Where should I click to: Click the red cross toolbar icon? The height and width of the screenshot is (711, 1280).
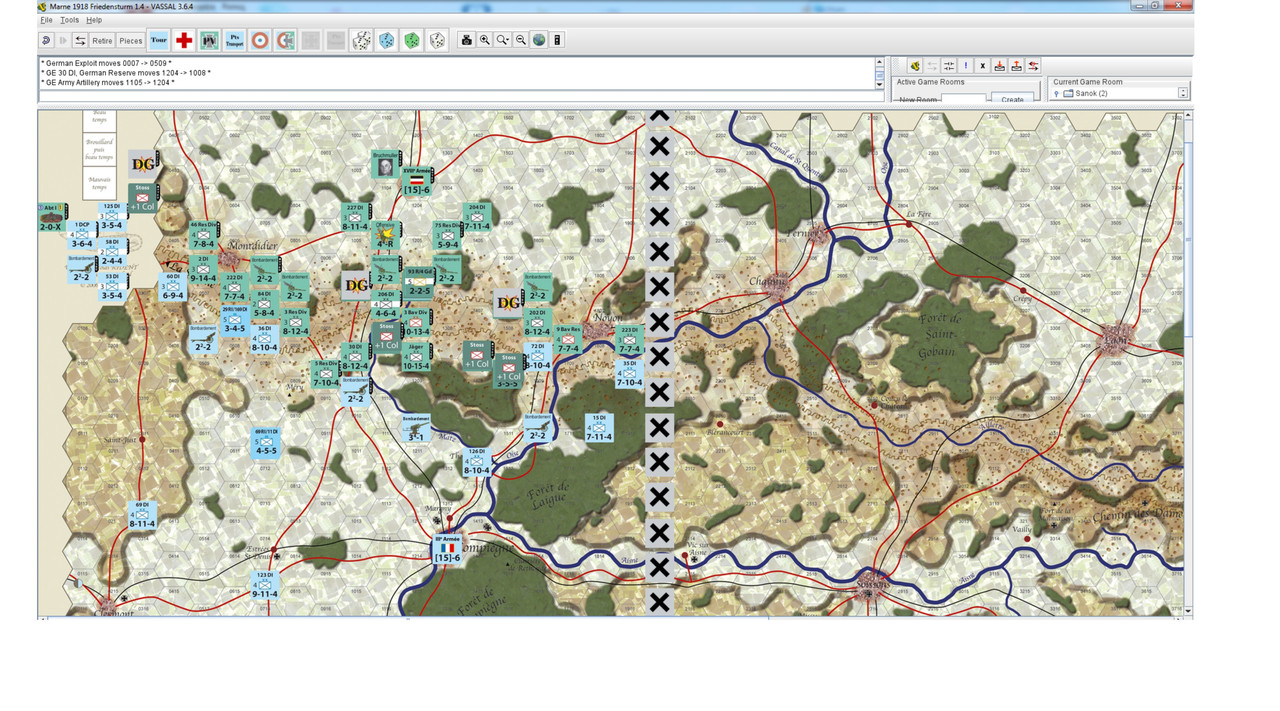point(184,40)
